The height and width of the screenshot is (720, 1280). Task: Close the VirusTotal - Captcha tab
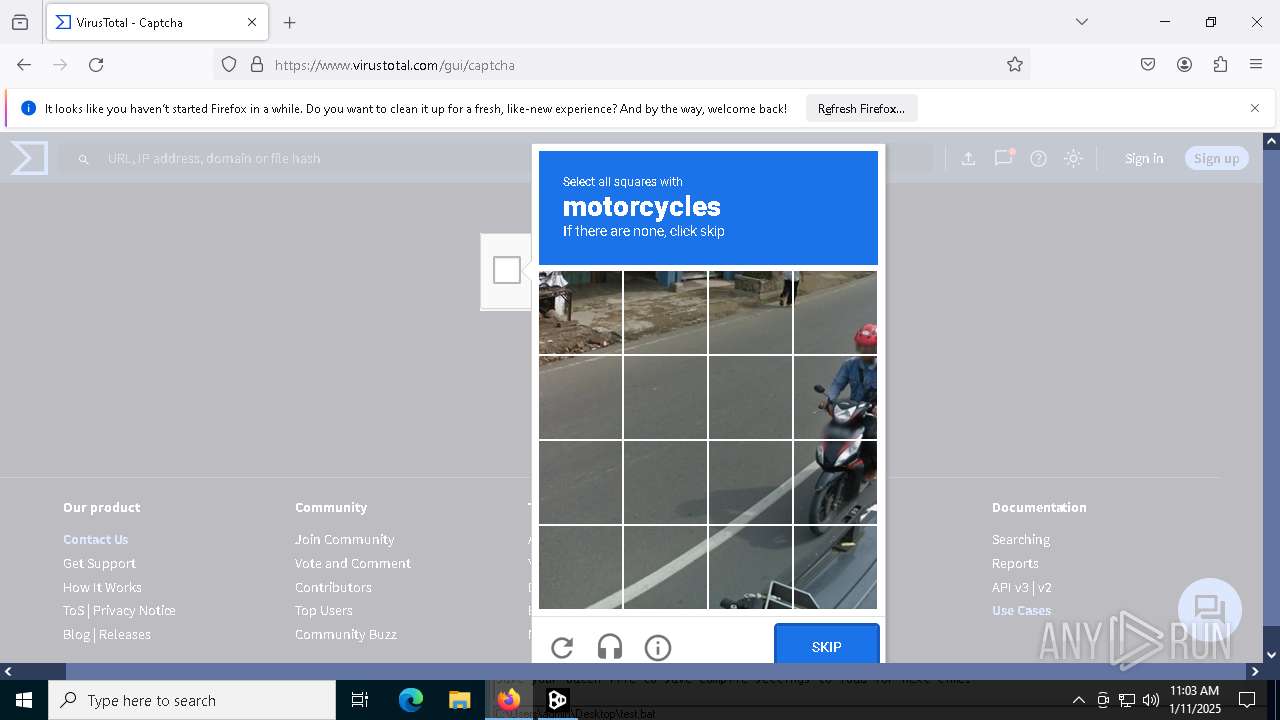pyautogui.click(x=252, y=22)
